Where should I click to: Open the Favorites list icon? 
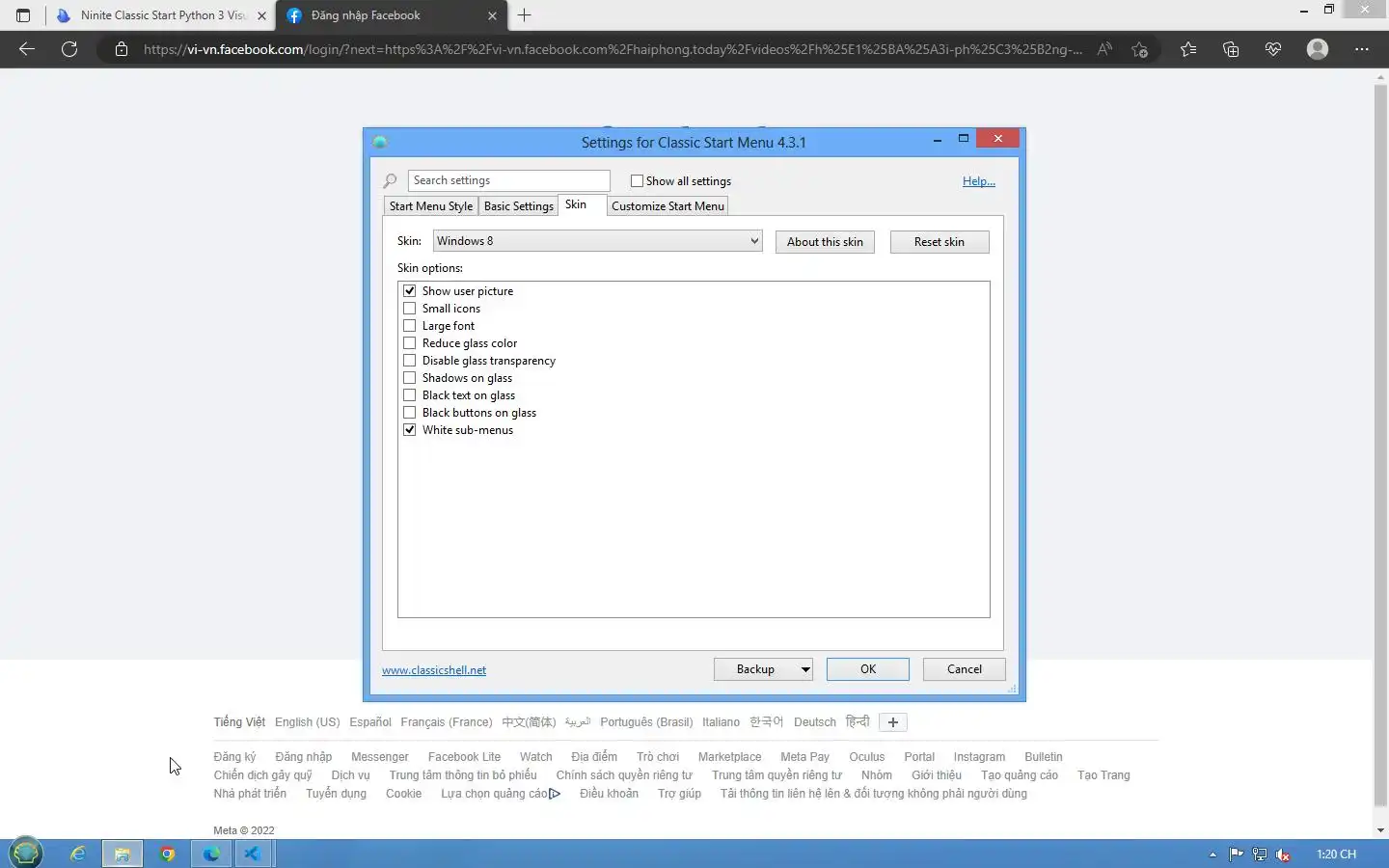(1188, 49)
